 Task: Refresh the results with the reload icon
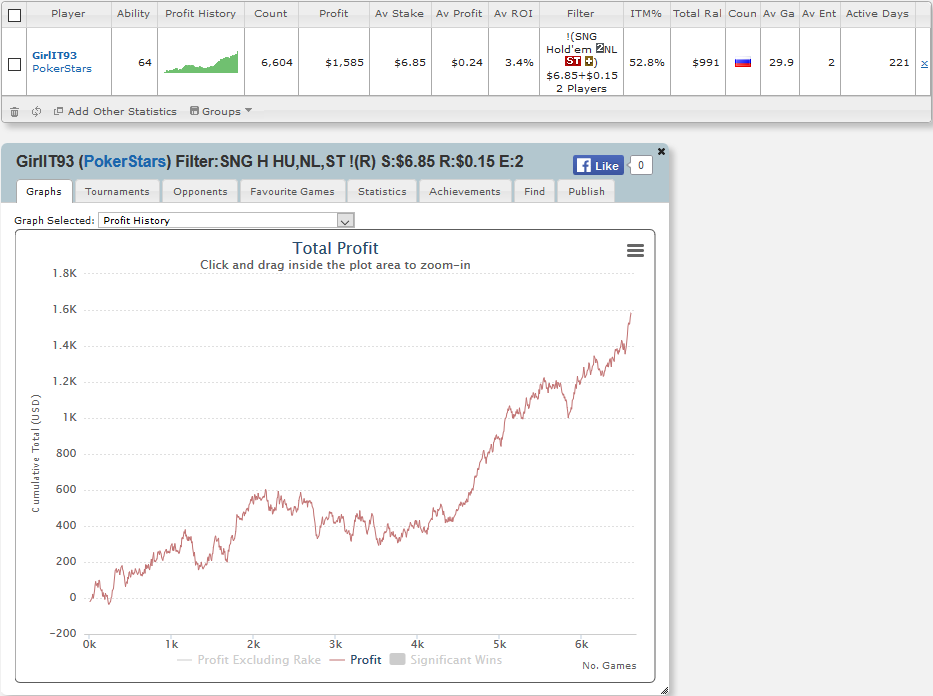pyautogui.click(x=36, y=111)
